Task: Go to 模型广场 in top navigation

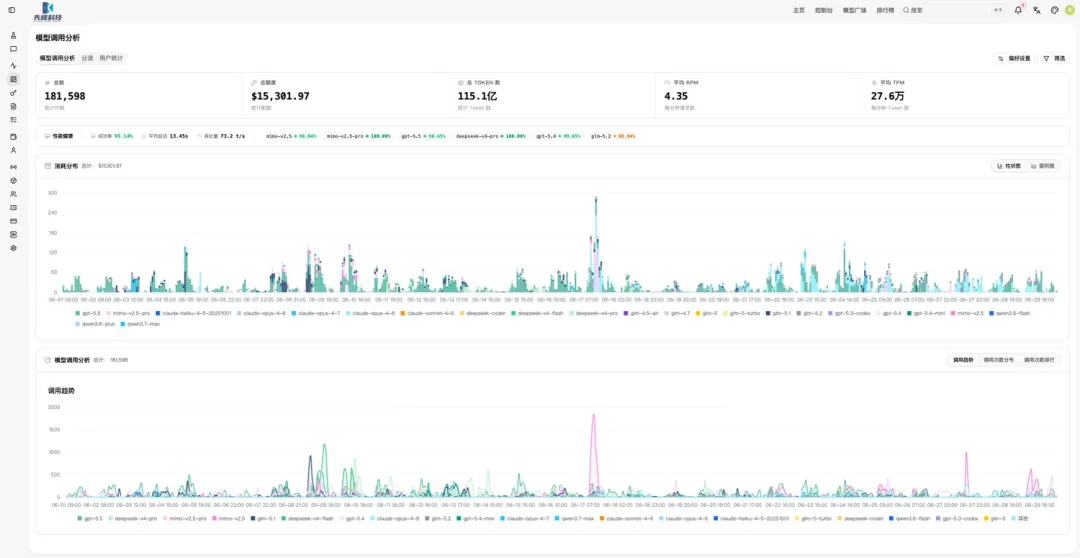Action: pos(855,10)
